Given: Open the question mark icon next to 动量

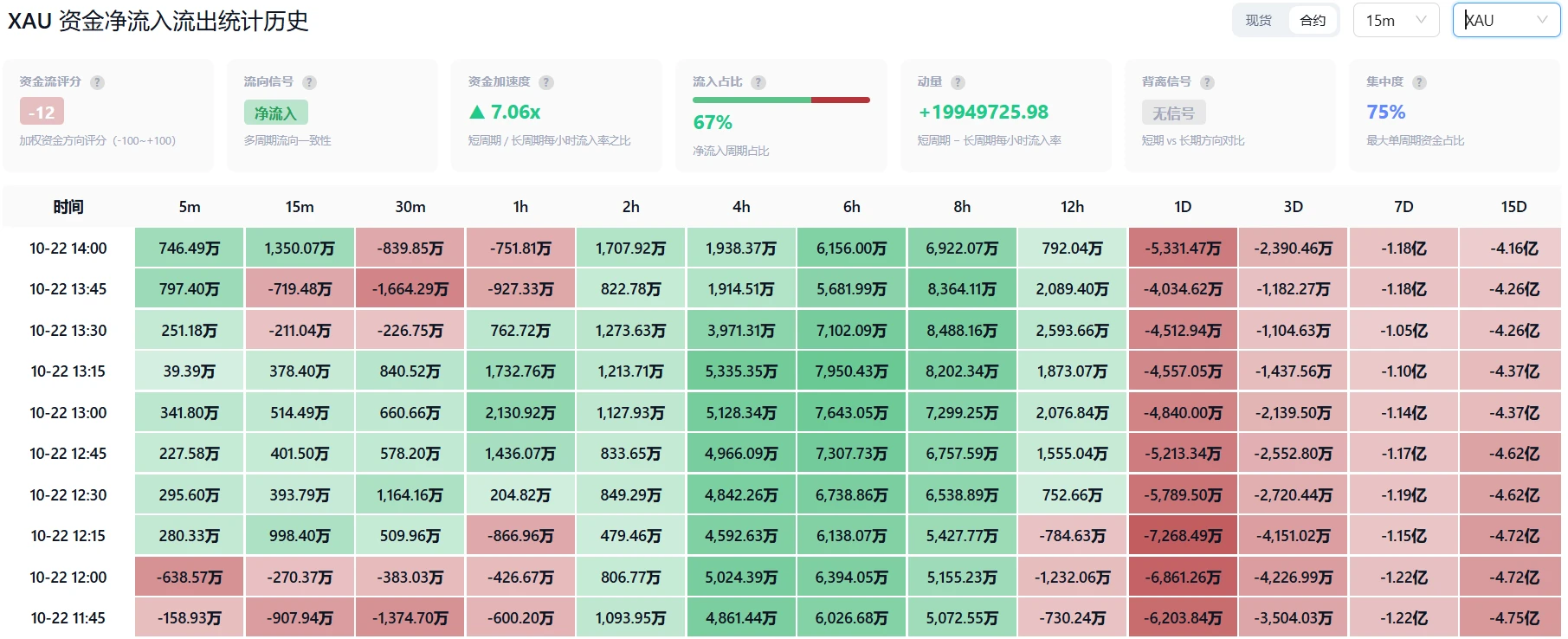Looking at the screenshot, I should click(x=958, y=82).
